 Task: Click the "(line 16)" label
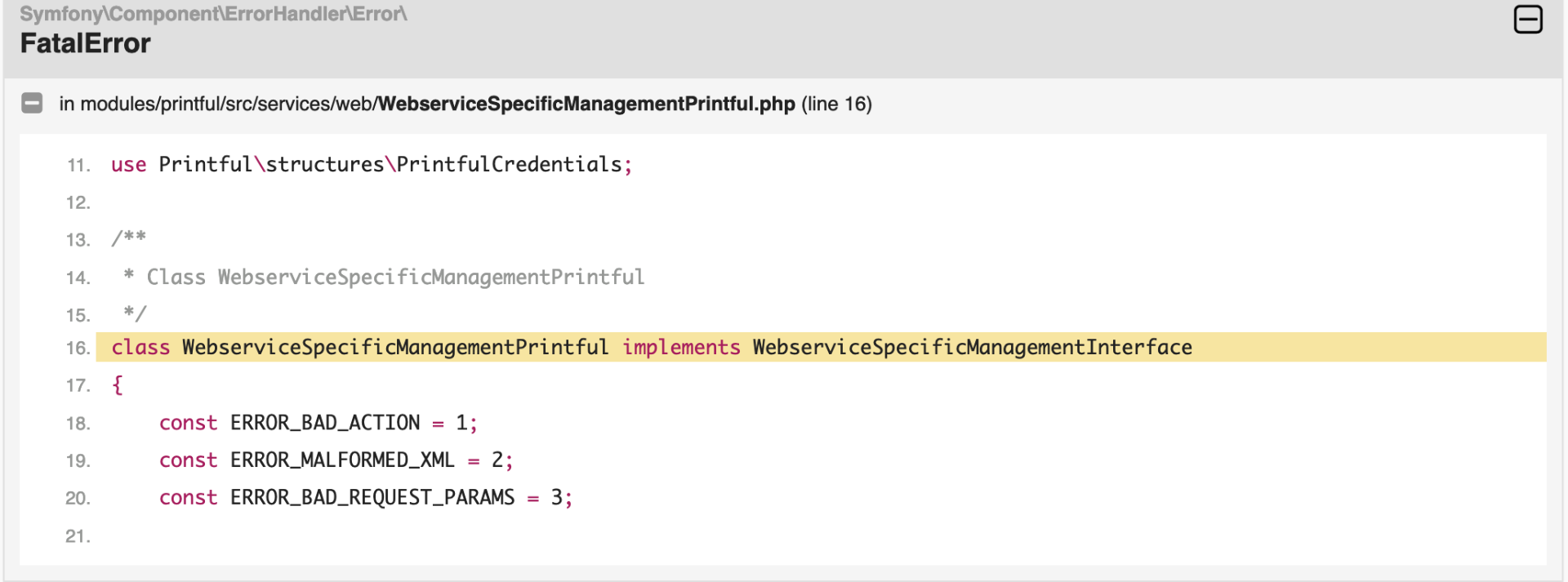tap(836, 104)
